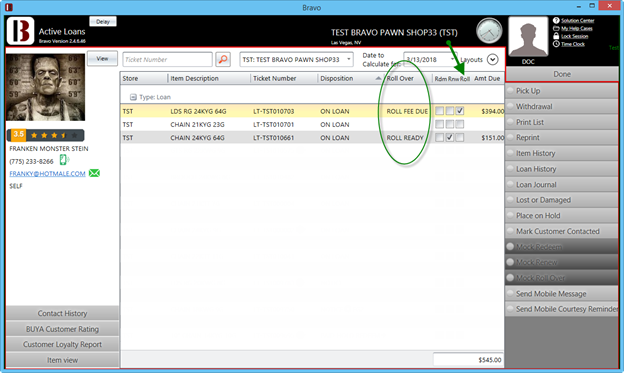Click the Delay button
Viewport: 624px width, 373px height.
click(103, 21)
